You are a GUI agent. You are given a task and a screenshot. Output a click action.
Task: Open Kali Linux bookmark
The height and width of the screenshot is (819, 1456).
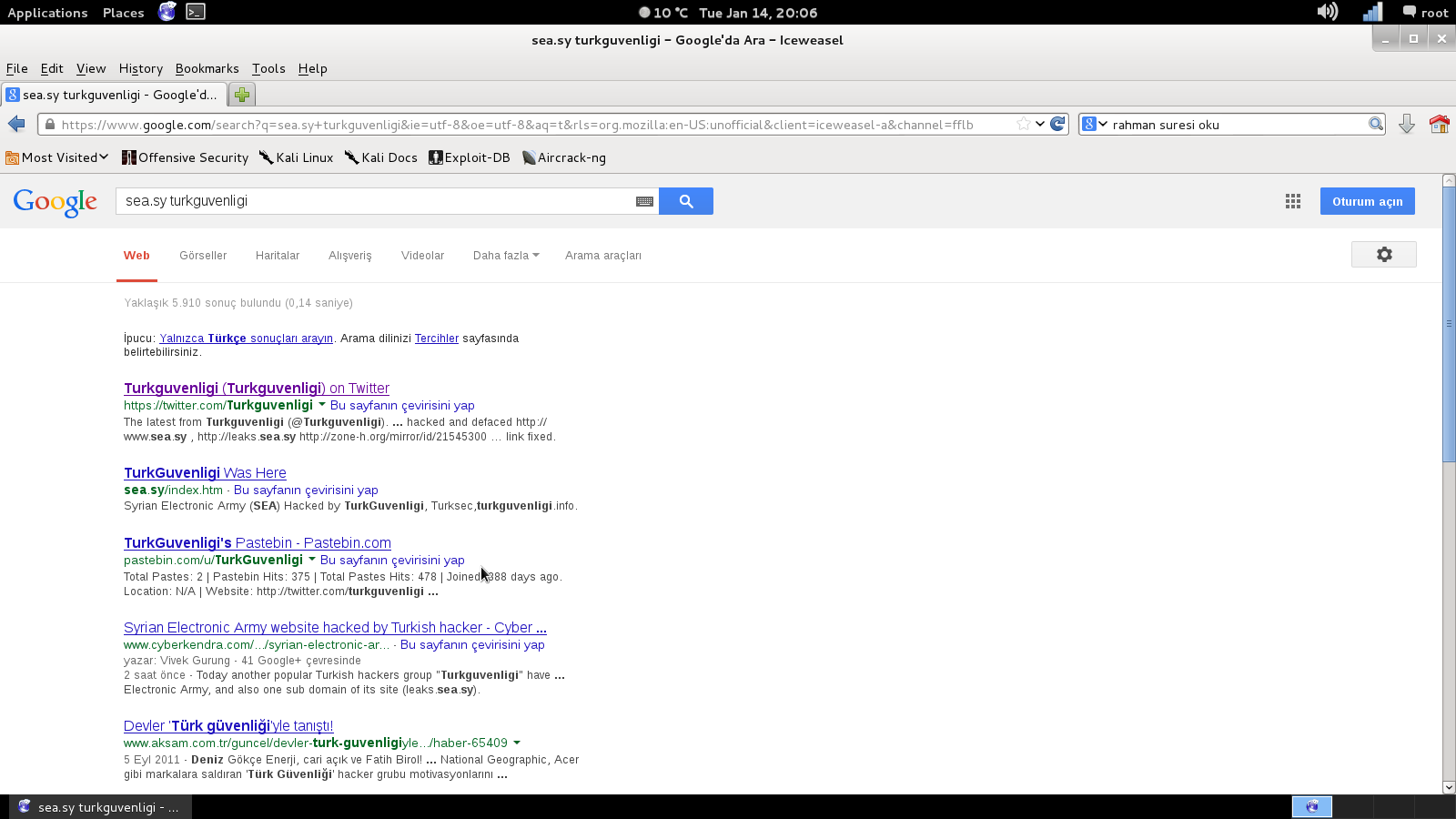click(x=297, y=157)
